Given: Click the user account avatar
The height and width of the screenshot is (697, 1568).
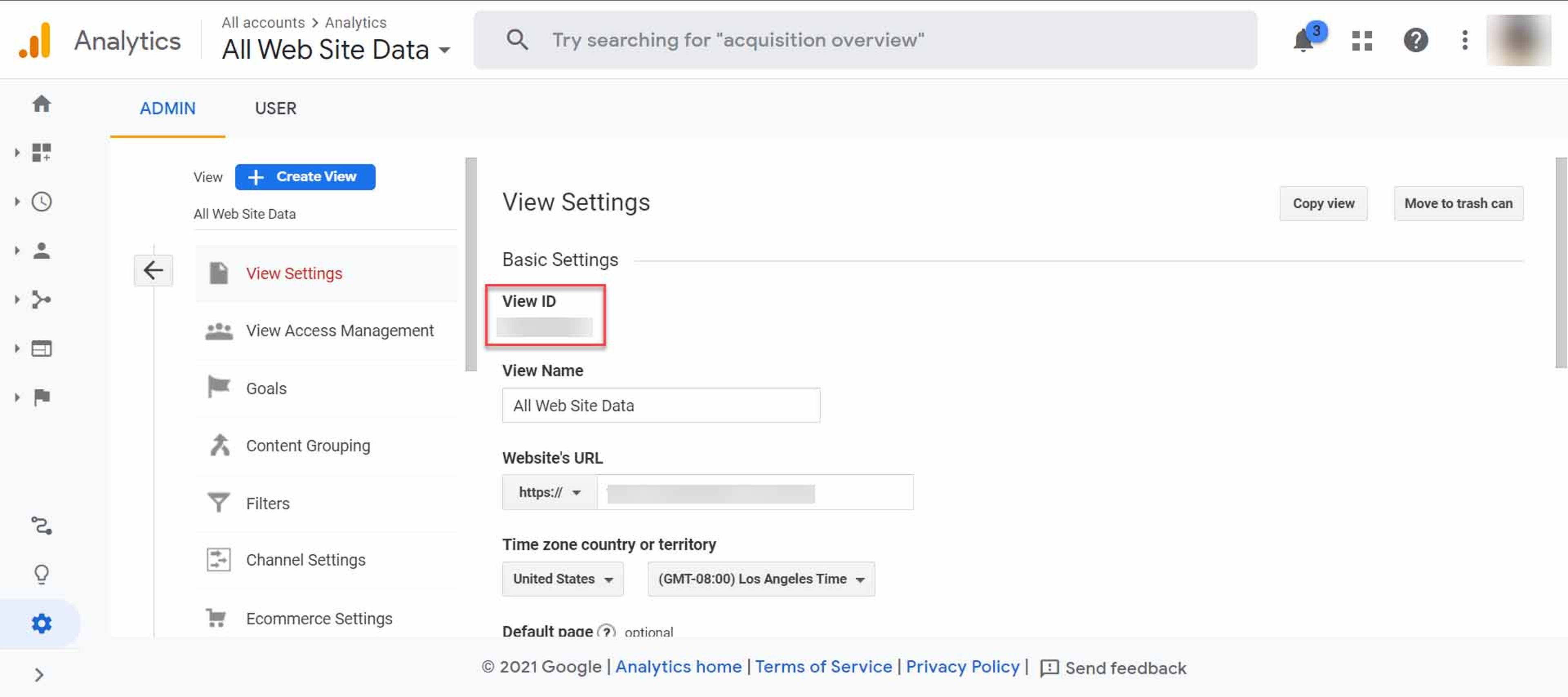Looking at the screenshot, I should 1518,40.
